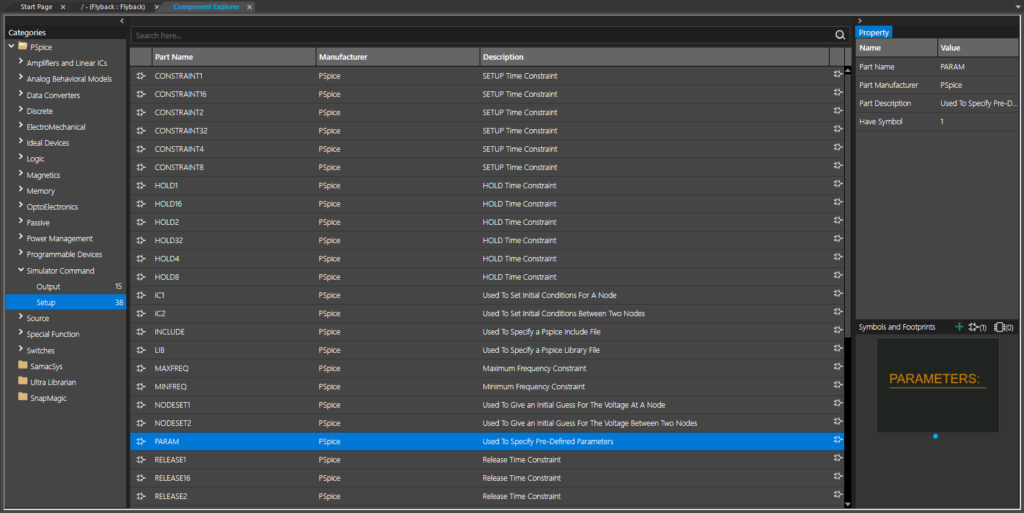Collapse the Categories panel with the arrow
The height and width of the screenshot is (513, 1024).
click(x=121, y=21)
